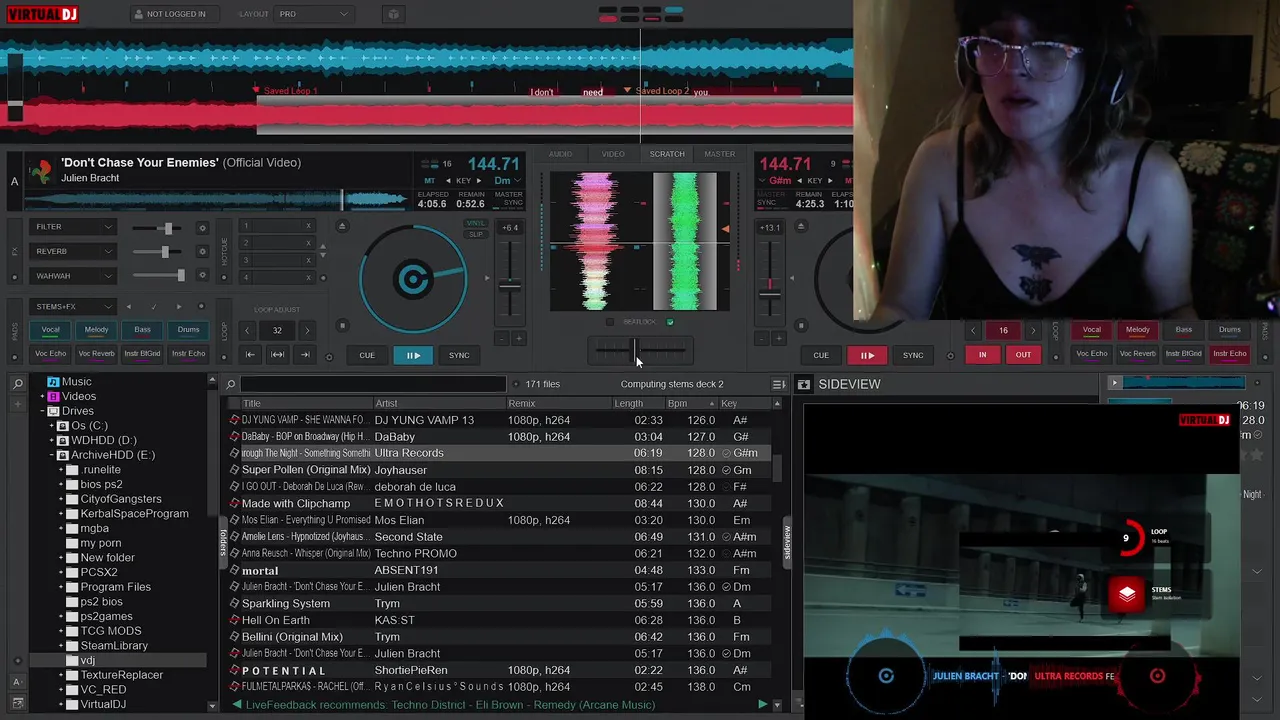The height and width of the screenshot is (720, 1280).
Task: Open the REVERB effect dropdown
Action: [x=72, y=251]
